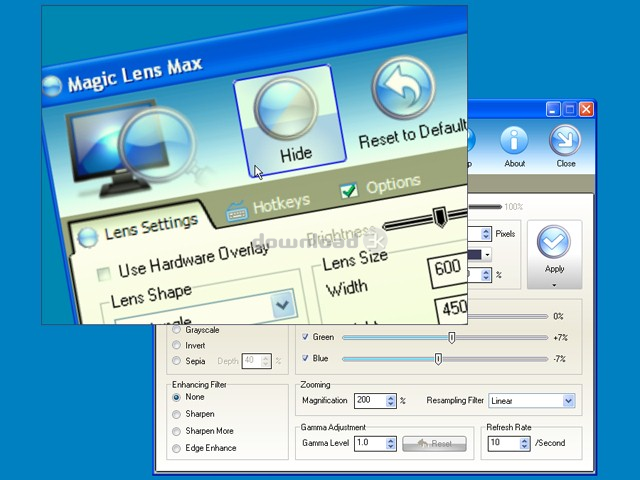Click the Apply checkmark button
The width and height of the screenshot is (640, 480).
pos(554,254)
